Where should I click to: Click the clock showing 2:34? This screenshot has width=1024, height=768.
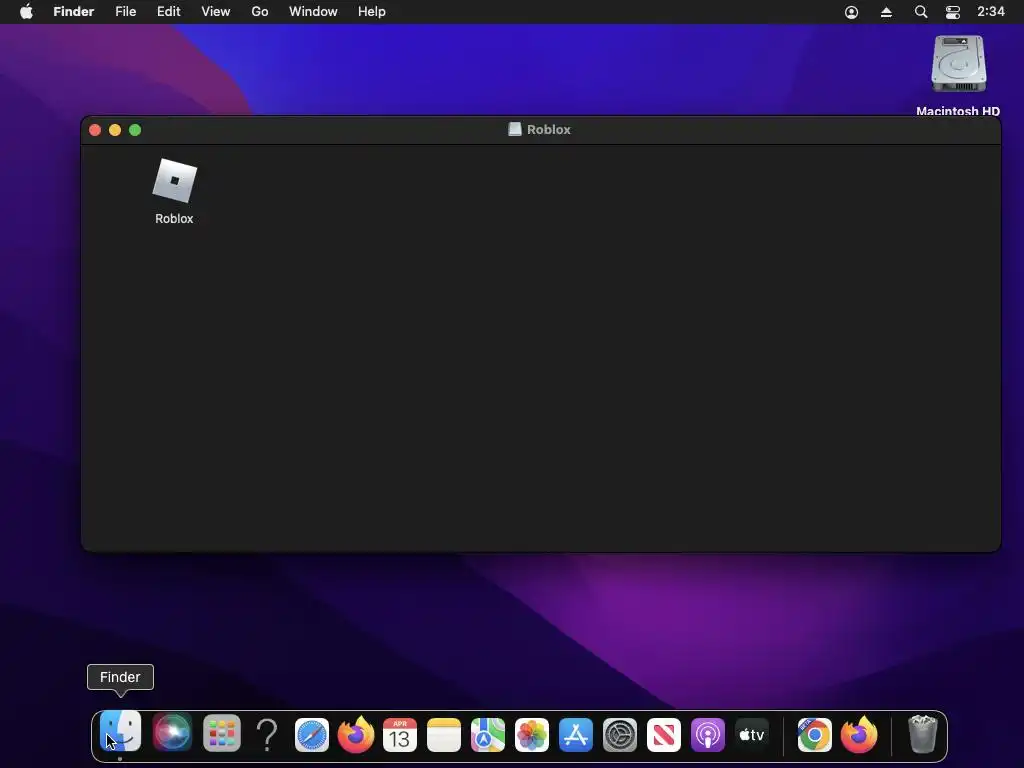coord(991,12)
